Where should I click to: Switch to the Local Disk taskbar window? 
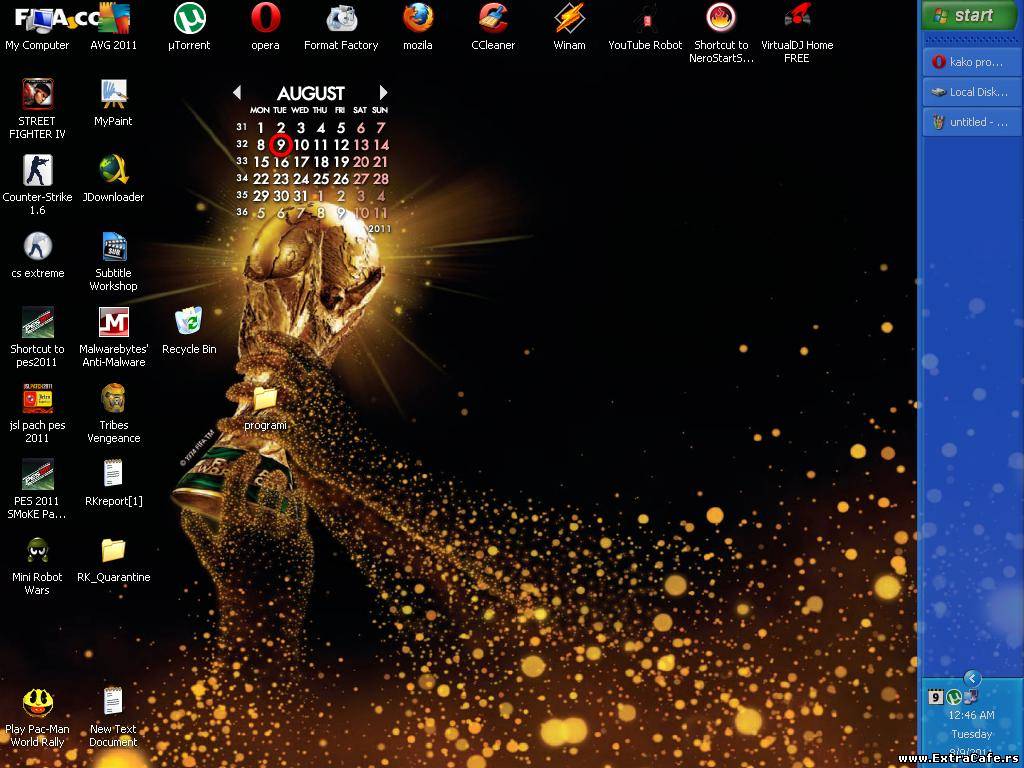click(972, 92)
